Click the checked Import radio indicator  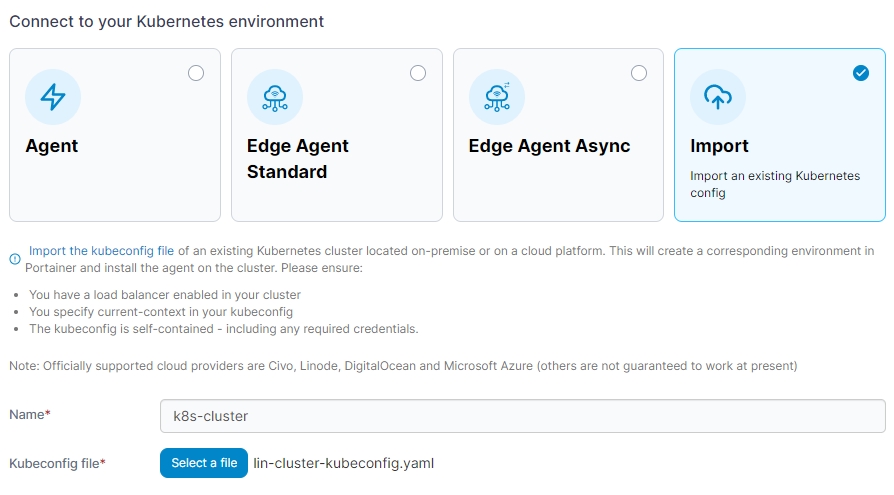pyautogui.click(x=861, y=73)
